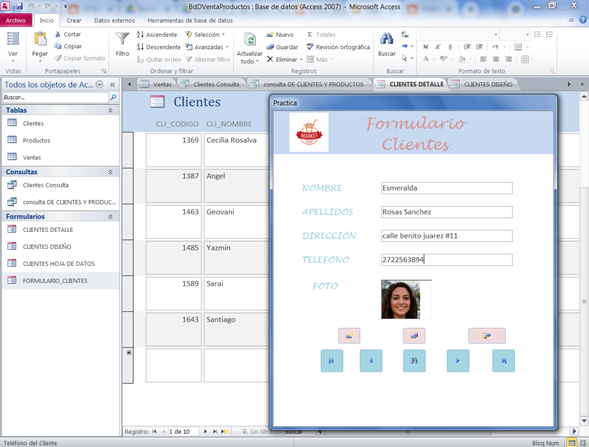Click the close-form door button in Practica
The image size is (589, 447).
(487, 336)
